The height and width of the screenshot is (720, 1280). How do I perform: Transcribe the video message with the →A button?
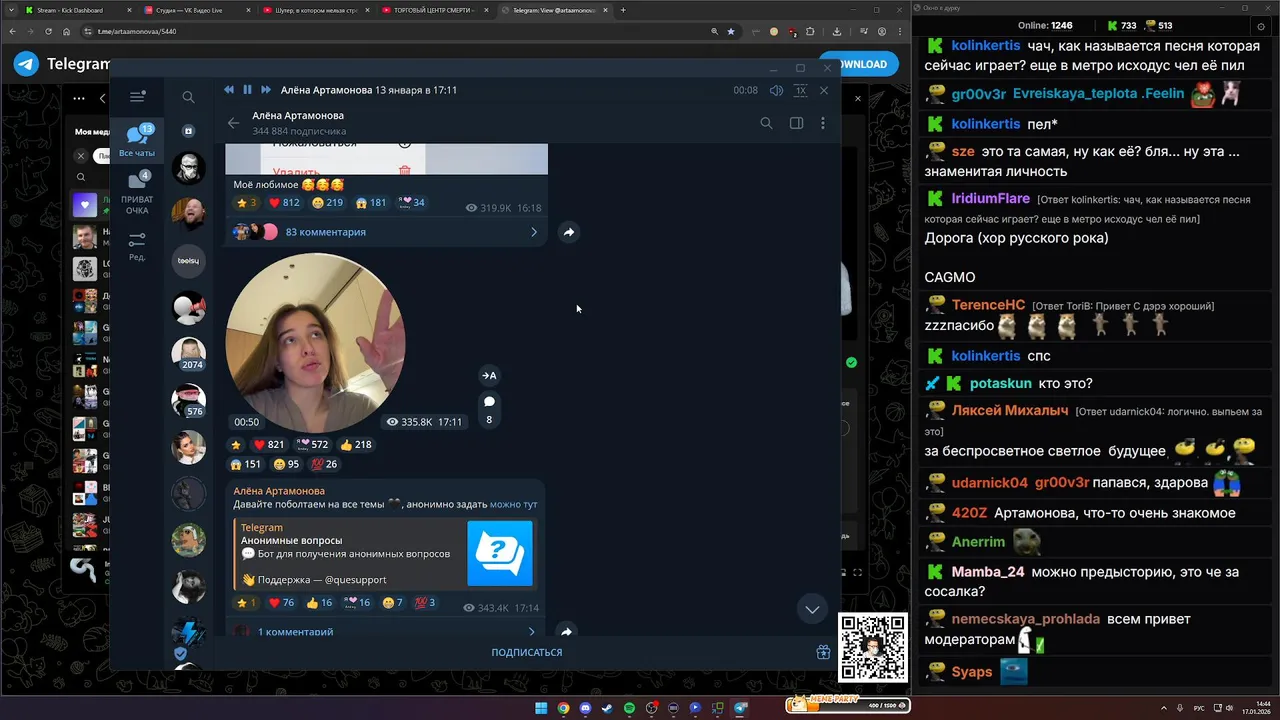[489, 376]
